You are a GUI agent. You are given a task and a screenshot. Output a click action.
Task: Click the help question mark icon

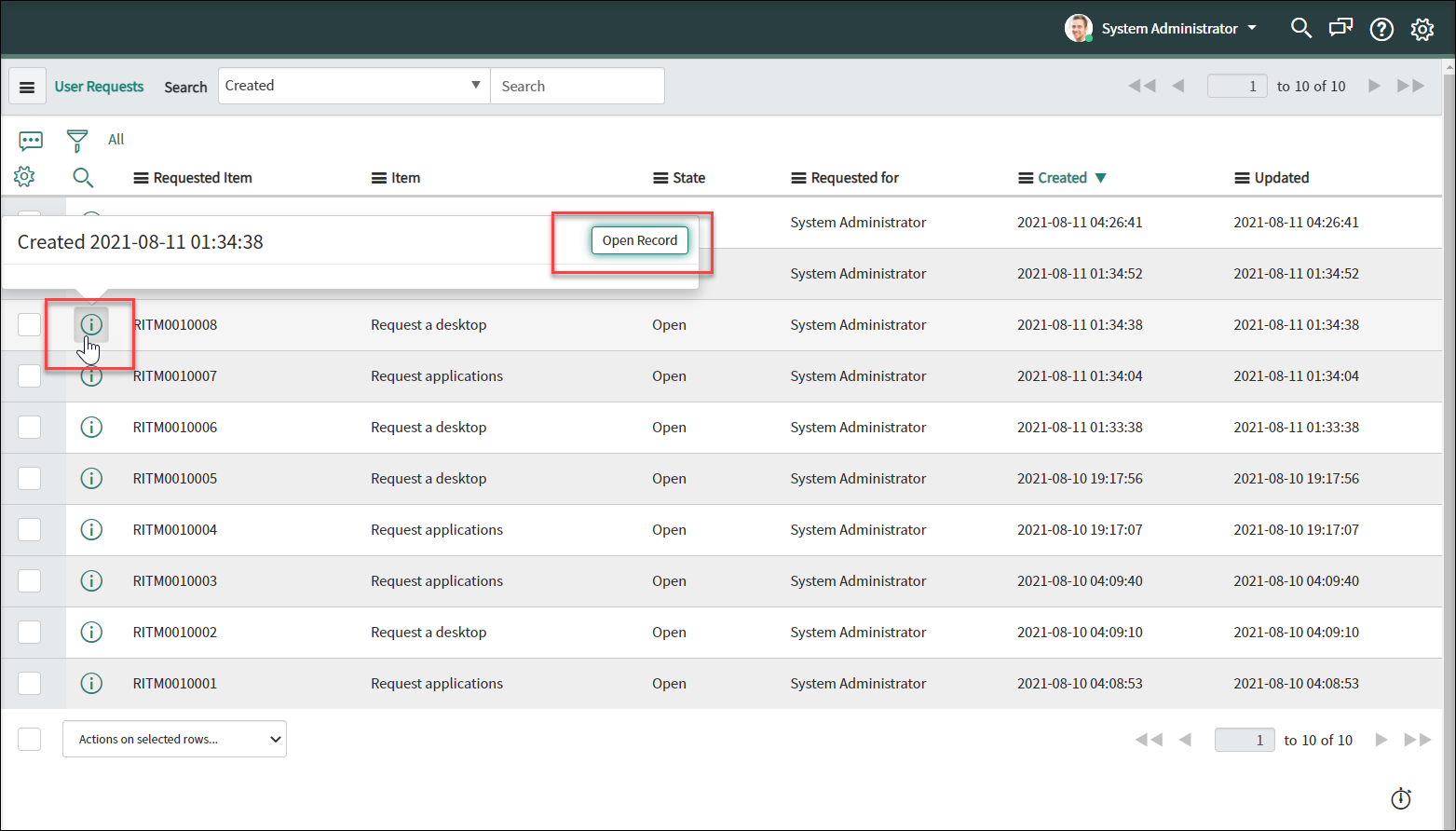[x=1381, y=30]
